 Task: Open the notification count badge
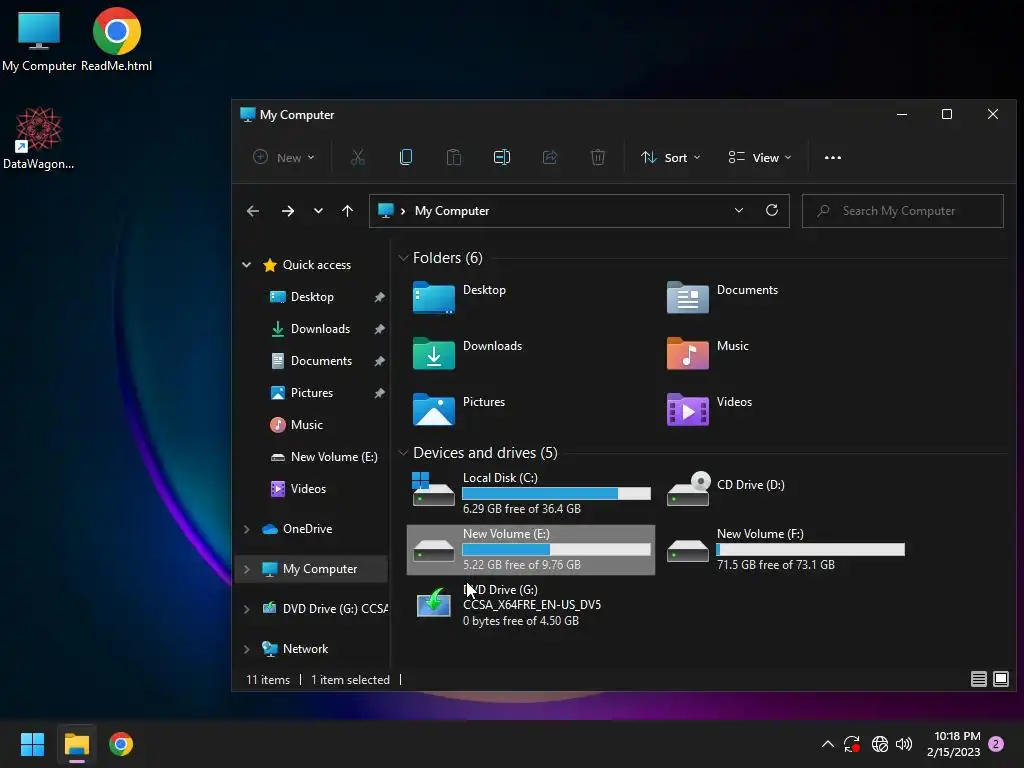[996, 744]
